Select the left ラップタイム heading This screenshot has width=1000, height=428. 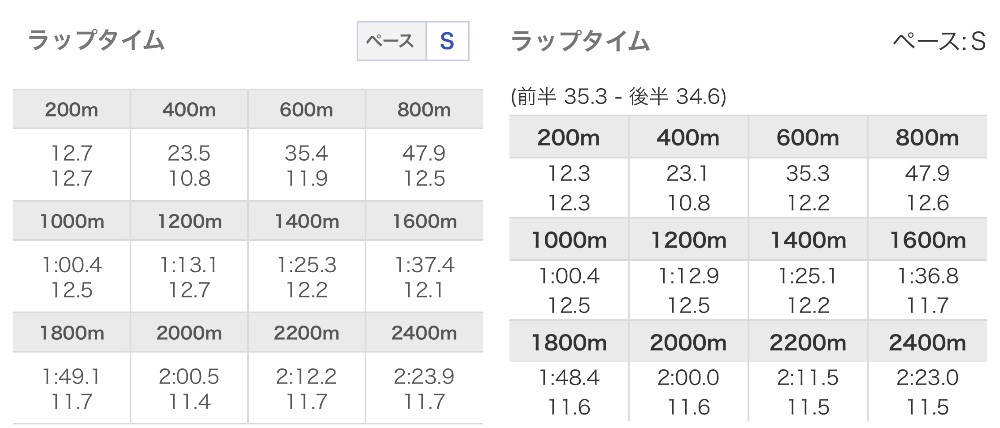coord(96,40)
